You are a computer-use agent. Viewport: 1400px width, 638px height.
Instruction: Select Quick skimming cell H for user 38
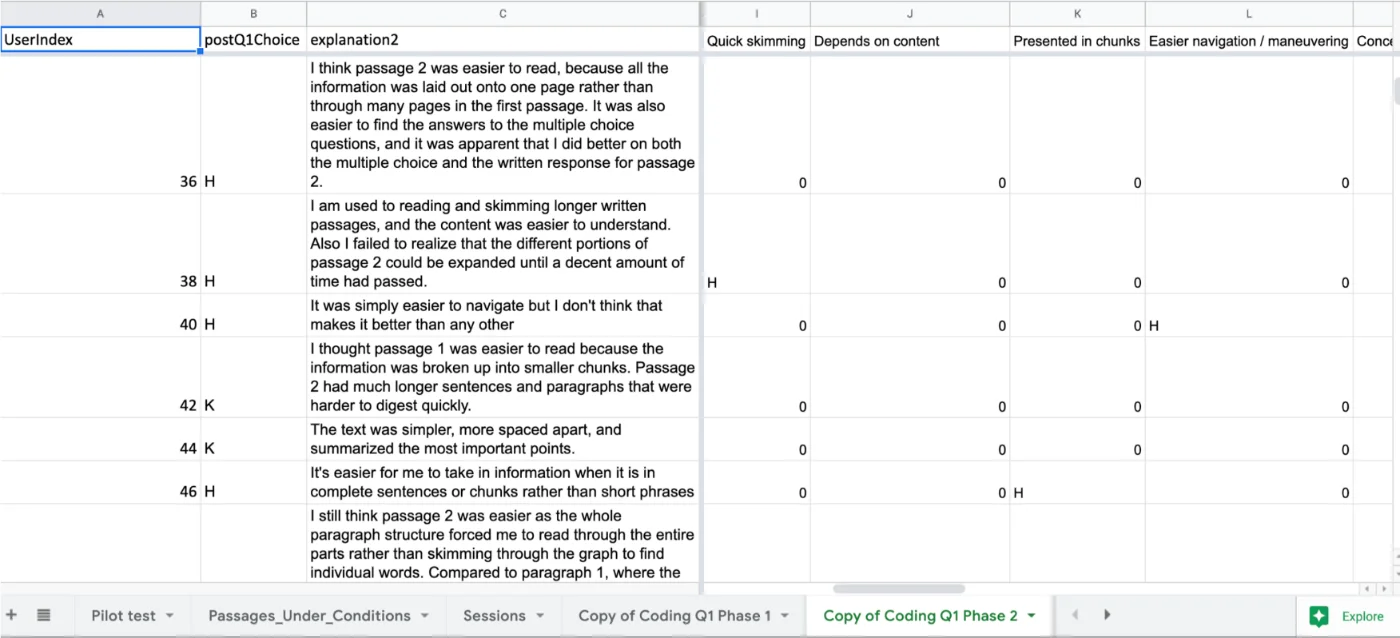(756, 243)
